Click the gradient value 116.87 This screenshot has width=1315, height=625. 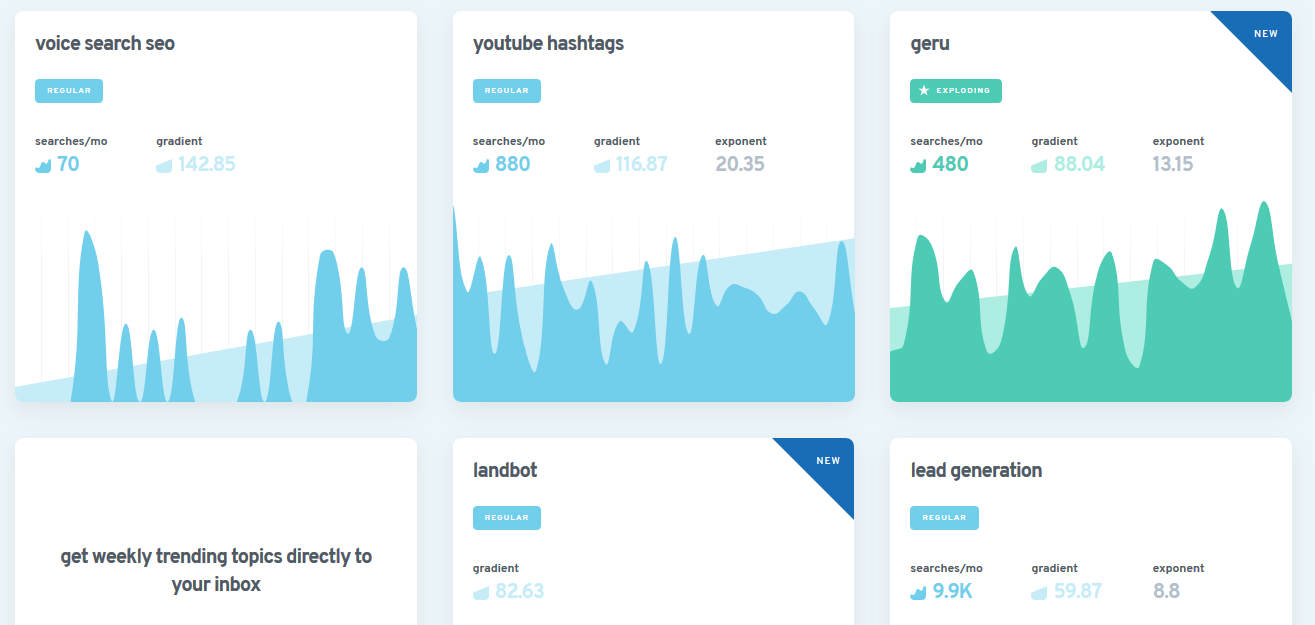642,165
